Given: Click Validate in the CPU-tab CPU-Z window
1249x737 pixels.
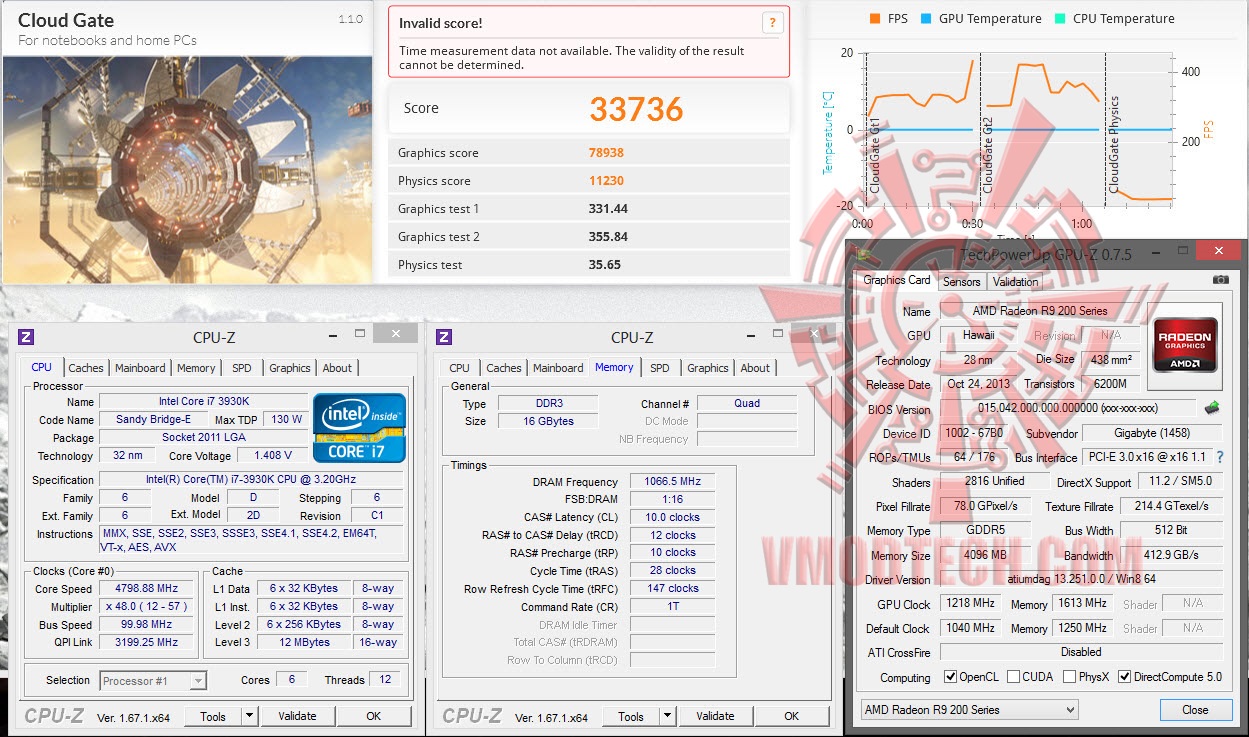Looking at the screenshot, I should (297, 716).
